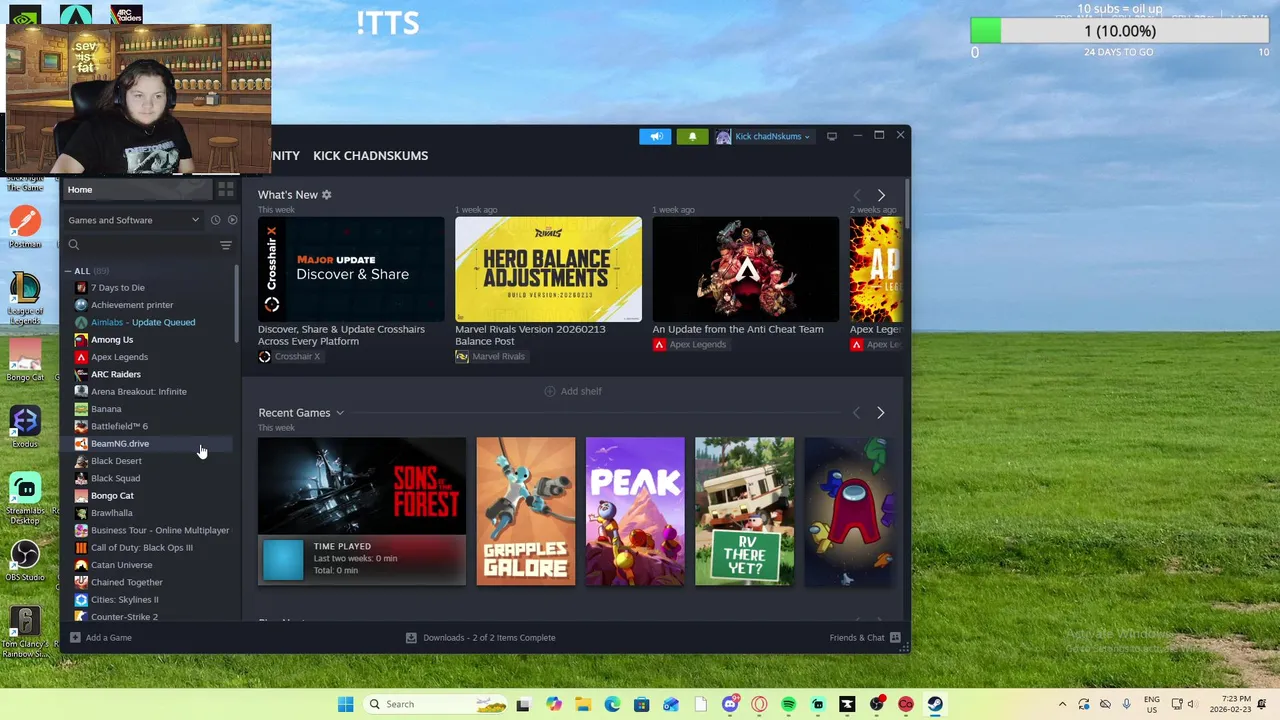The height and width of the screenshot is (720, 1280).
Task: Advance Recent Games shelf to the right
Action: (880, 413)
